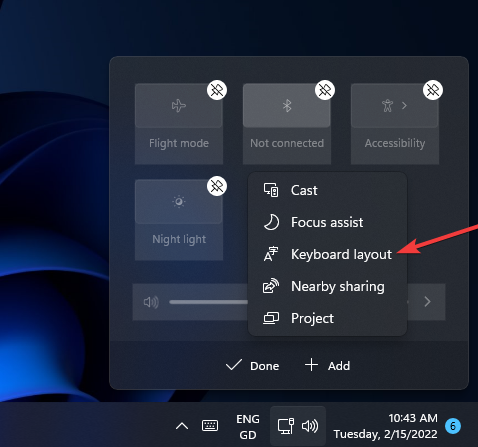Image resolution: width=478 pixels, height=447 pixels.
Task: Click the Not connected label
Action: tap(287, 143)
